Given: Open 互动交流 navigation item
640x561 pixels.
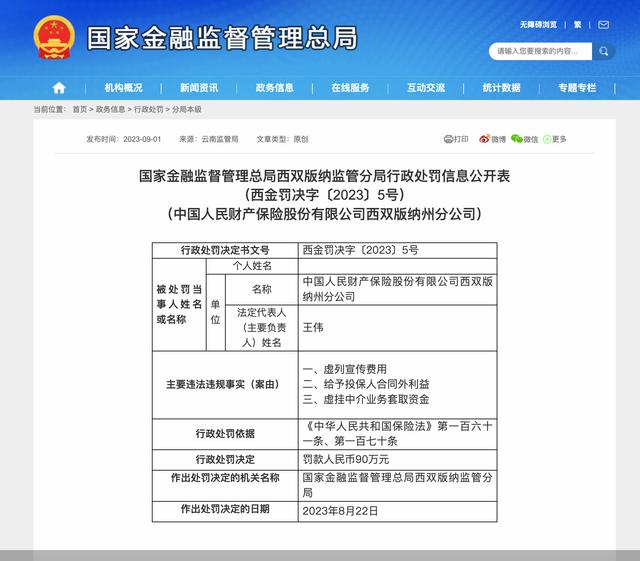Looking at the screenshot, I should point(426,88).
